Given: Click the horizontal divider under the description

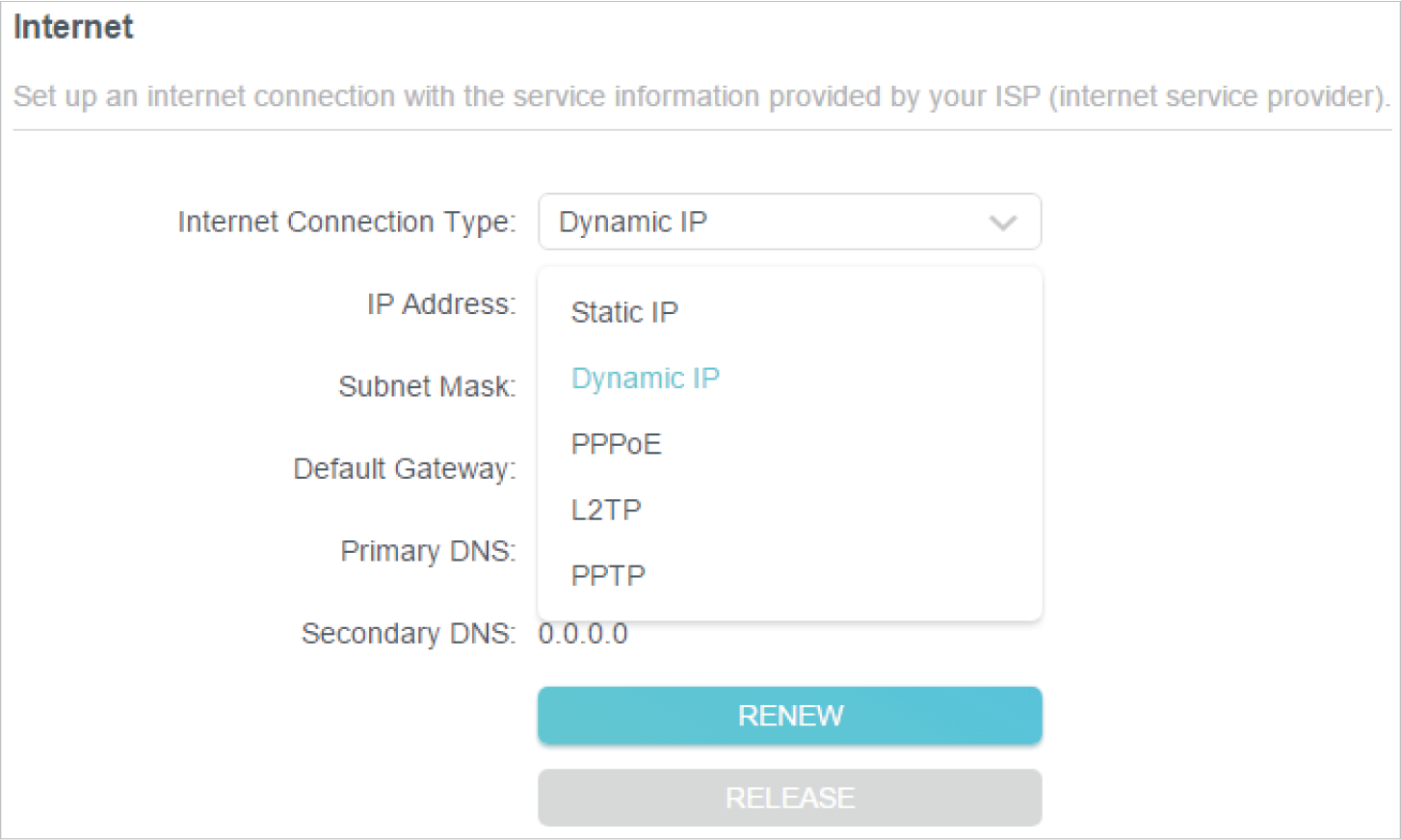Looking at the screenshot, I should point(700,130).
